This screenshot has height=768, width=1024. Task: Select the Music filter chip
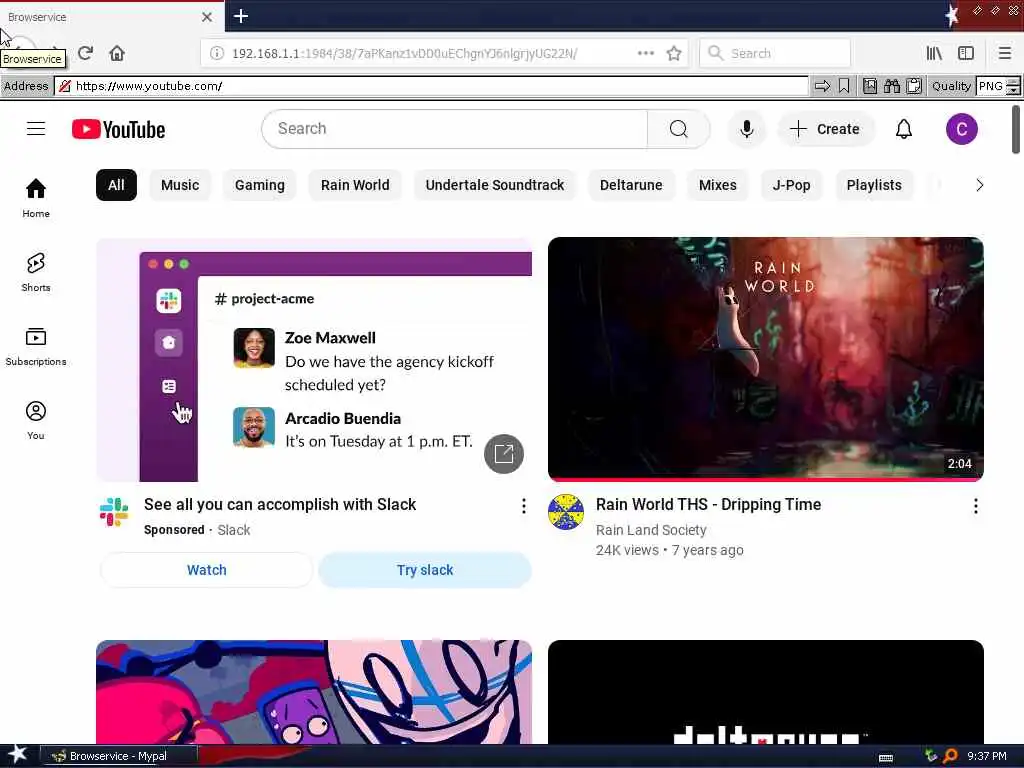click(x=180, y=185)
